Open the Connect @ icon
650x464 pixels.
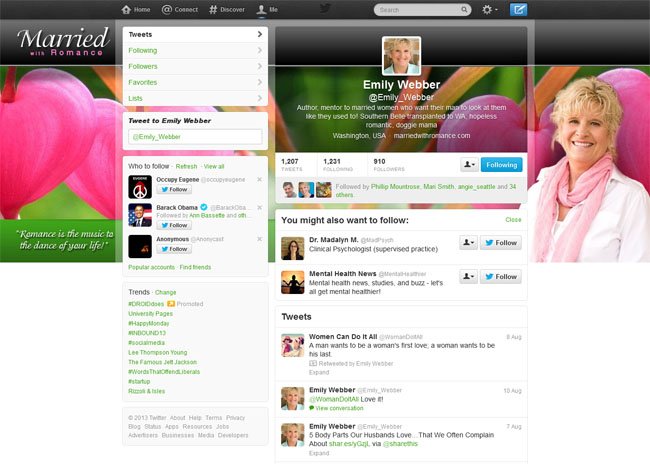167,10
